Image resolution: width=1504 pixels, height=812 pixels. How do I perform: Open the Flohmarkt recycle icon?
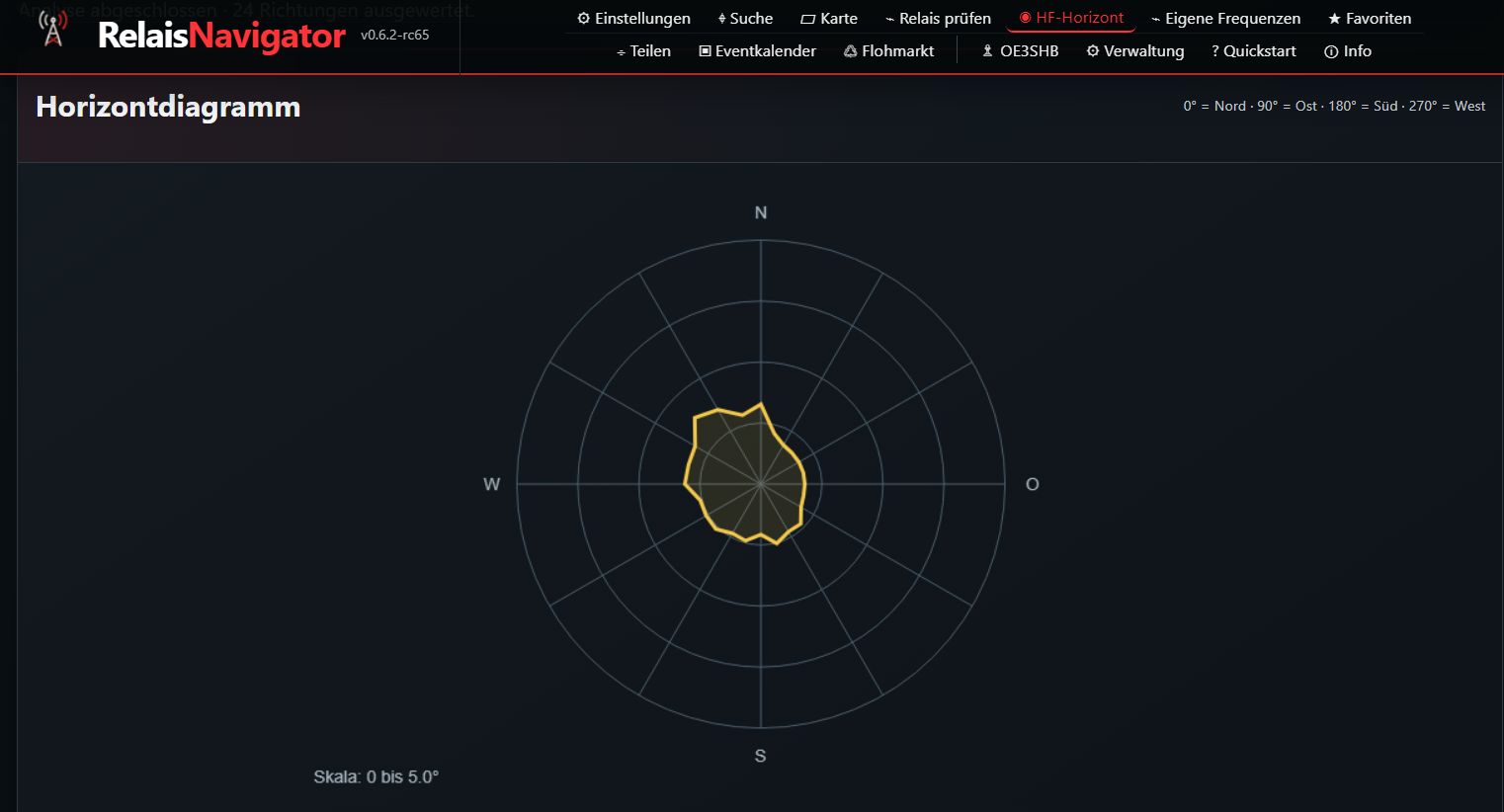(851, 51)
